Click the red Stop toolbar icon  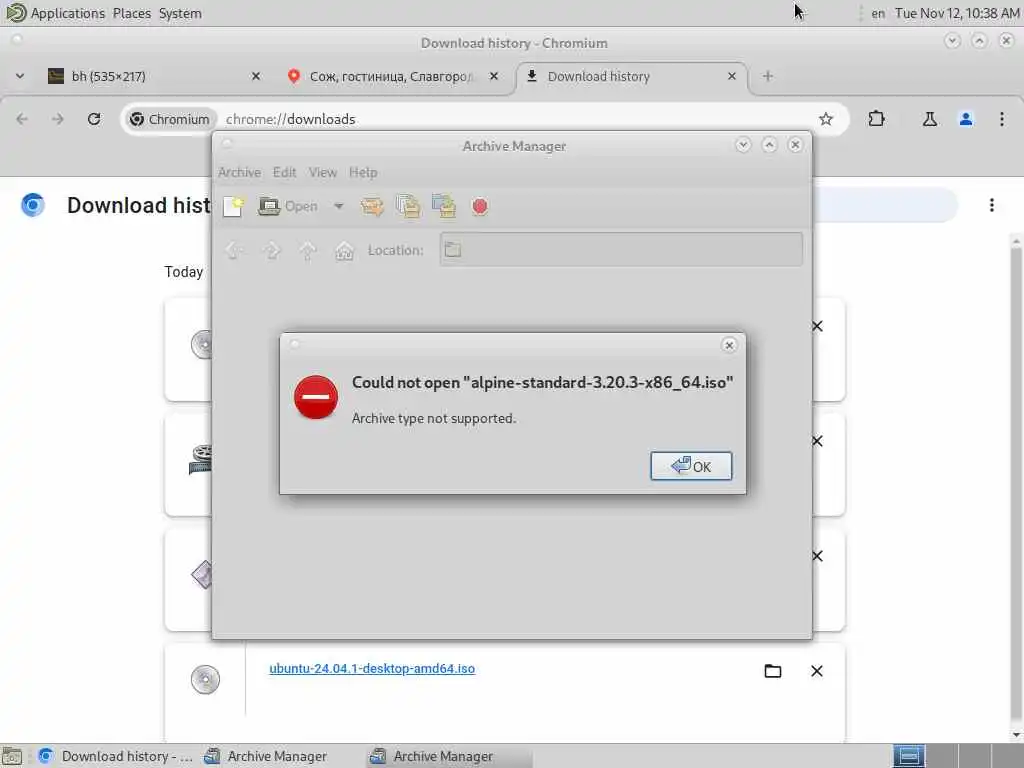point(480,206)
